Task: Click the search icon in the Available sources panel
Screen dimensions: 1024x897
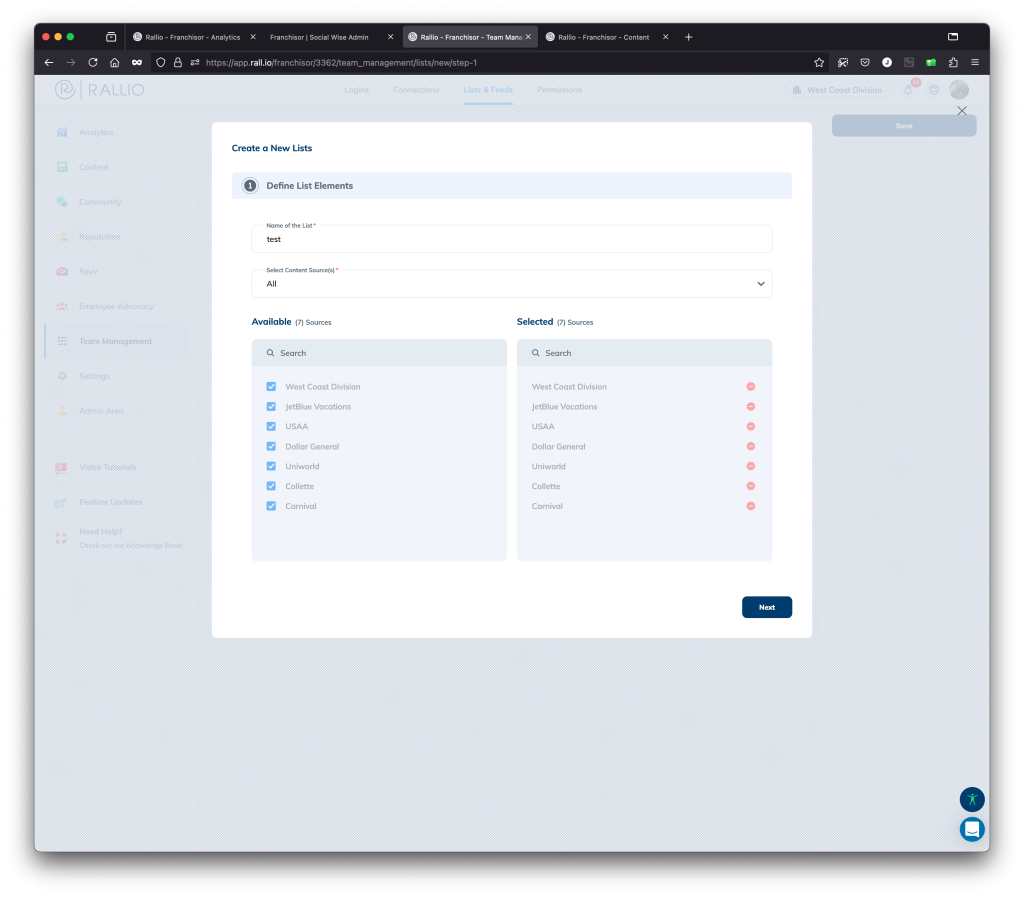Action: click(270, 353)
